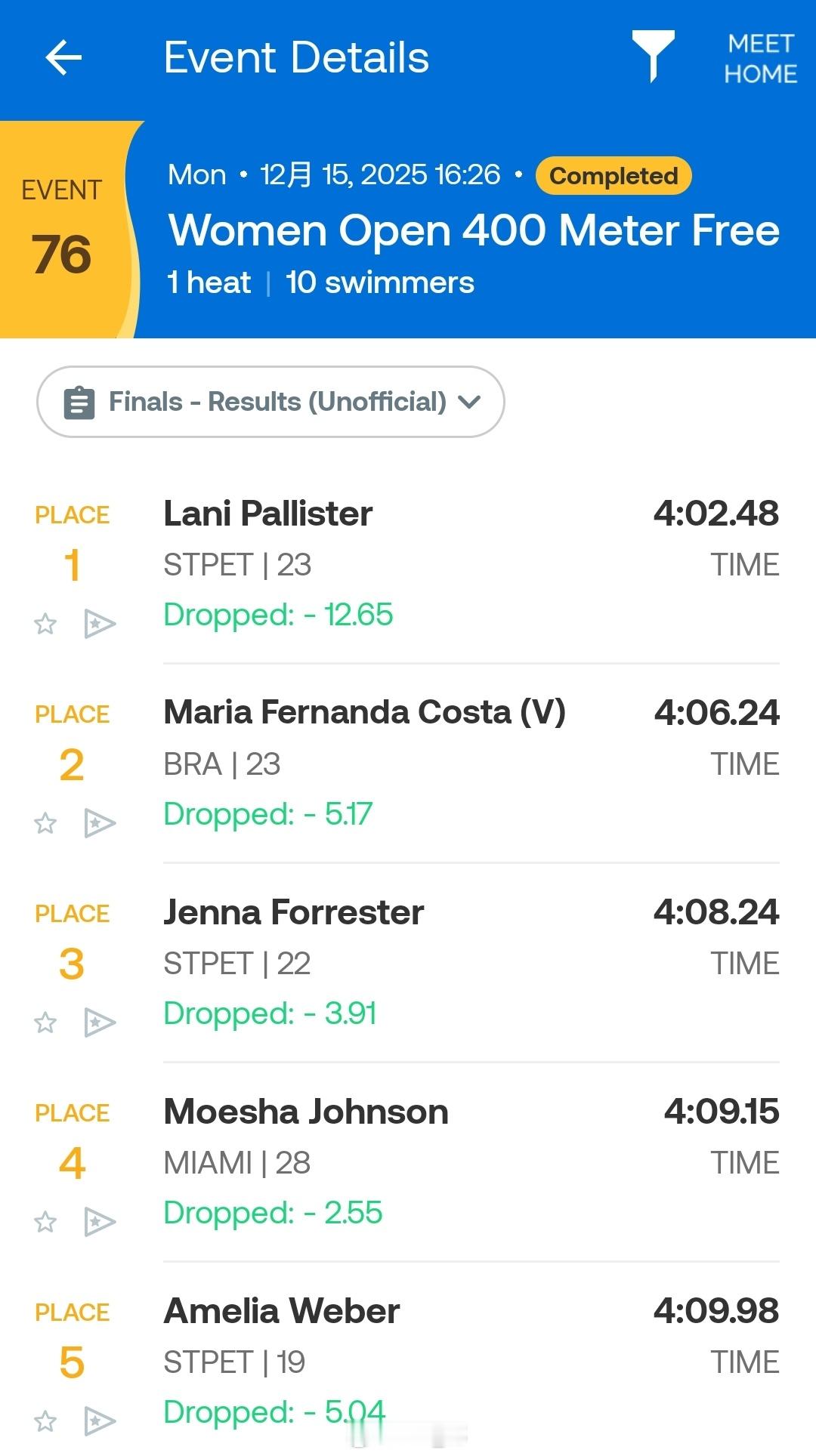The image size is (816, 1456).
Task: Favorite Jenna Forrester with the star
Action: 45,1023
